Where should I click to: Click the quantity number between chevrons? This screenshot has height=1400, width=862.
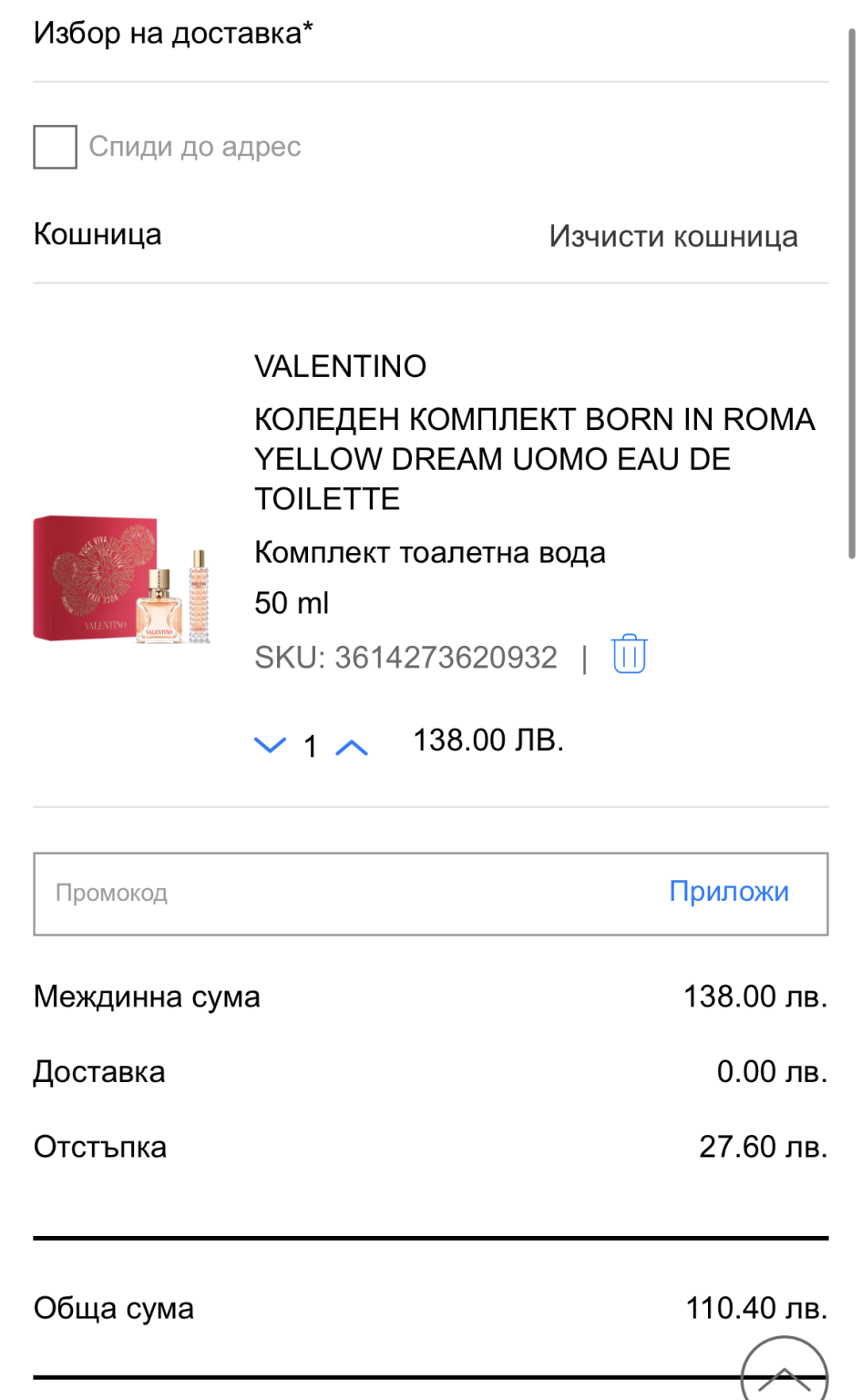pos(311,747)
